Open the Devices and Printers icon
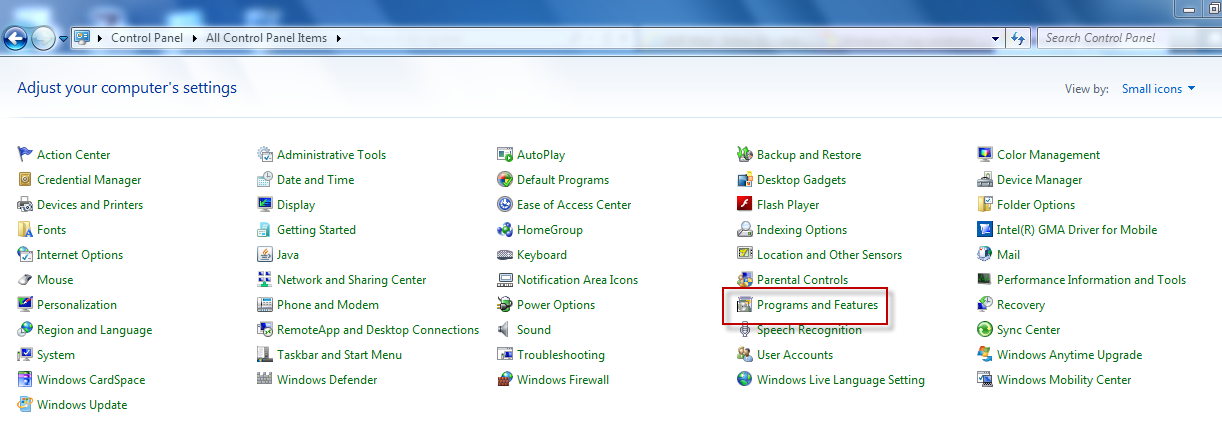 pyautogui.click(x=25, y=204)
